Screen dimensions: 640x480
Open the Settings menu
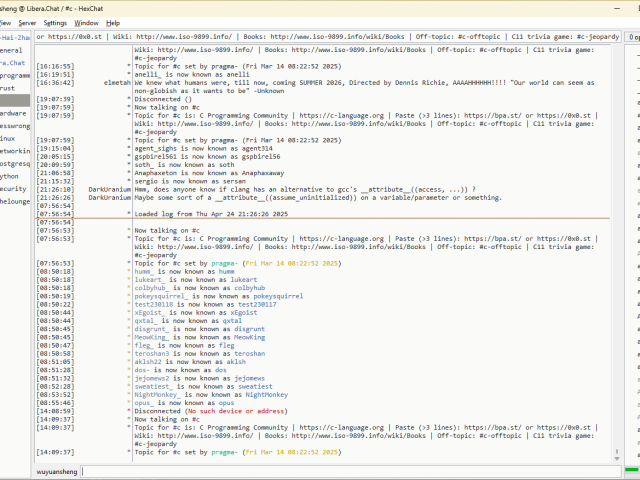[56, 22]
